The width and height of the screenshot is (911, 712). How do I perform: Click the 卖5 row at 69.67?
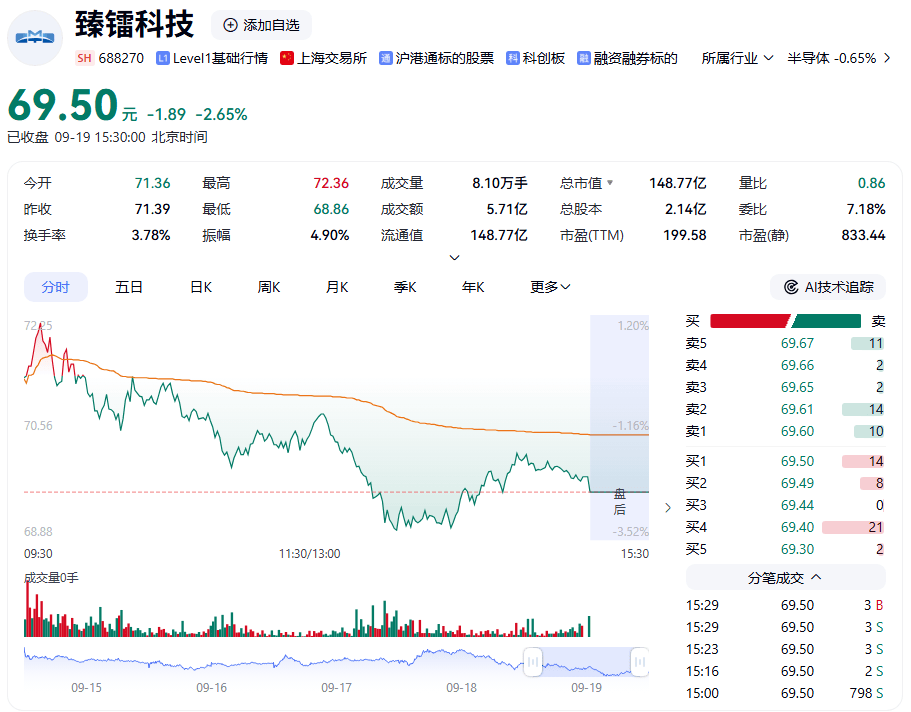(786, 344)
